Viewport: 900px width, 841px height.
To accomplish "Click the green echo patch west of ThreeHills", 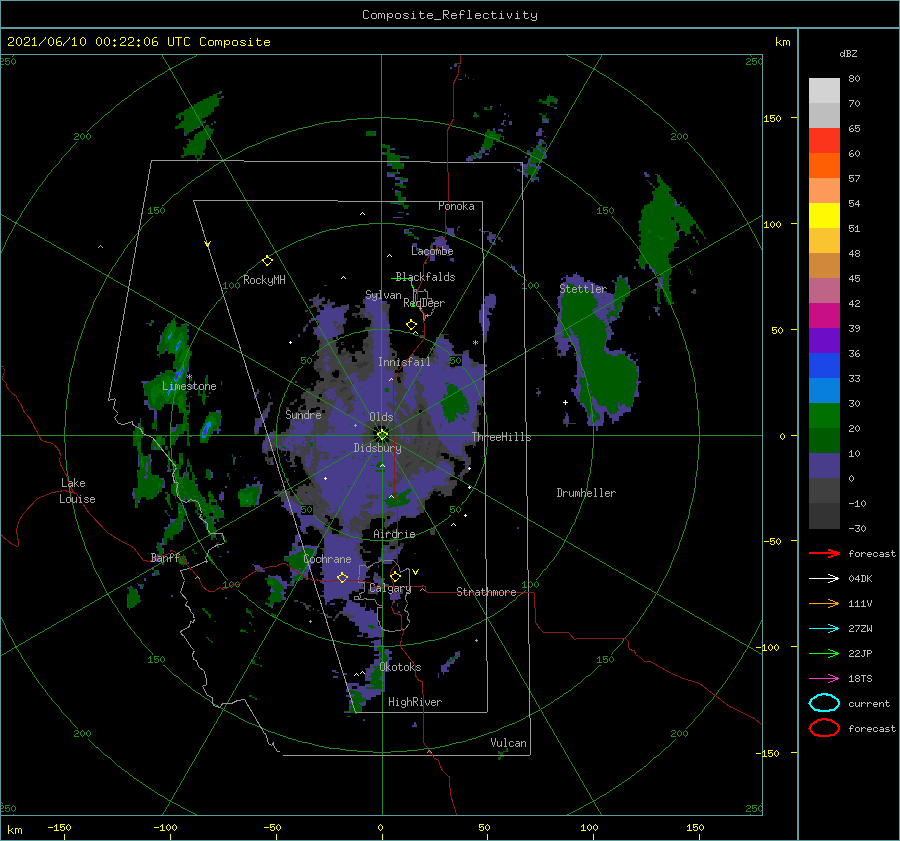I will pos(455,402).
